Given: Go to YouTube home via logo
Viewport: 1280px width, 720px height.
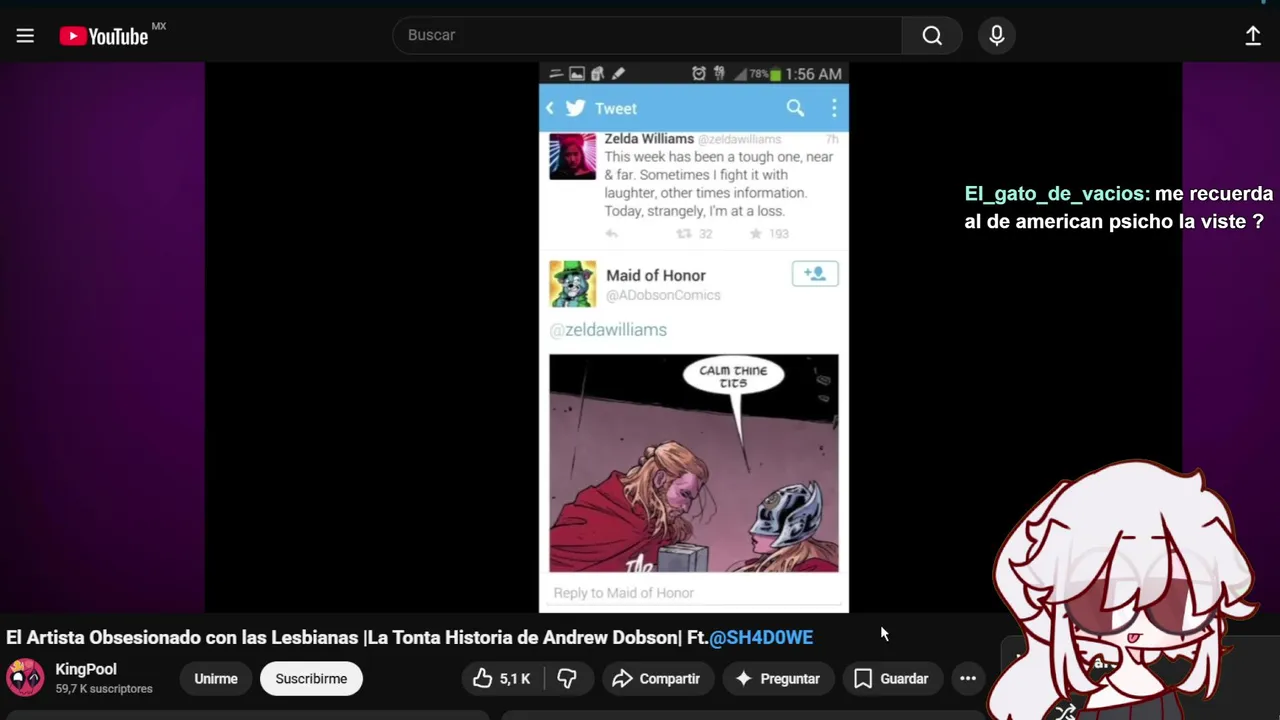Looking at the screenshot, I should point(104,36).
